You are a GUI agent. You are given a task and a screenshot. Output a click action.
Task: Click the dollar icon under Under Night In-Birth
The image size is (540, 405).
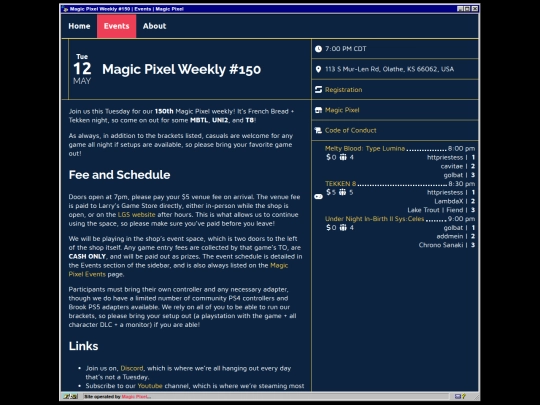click(328, 227)
